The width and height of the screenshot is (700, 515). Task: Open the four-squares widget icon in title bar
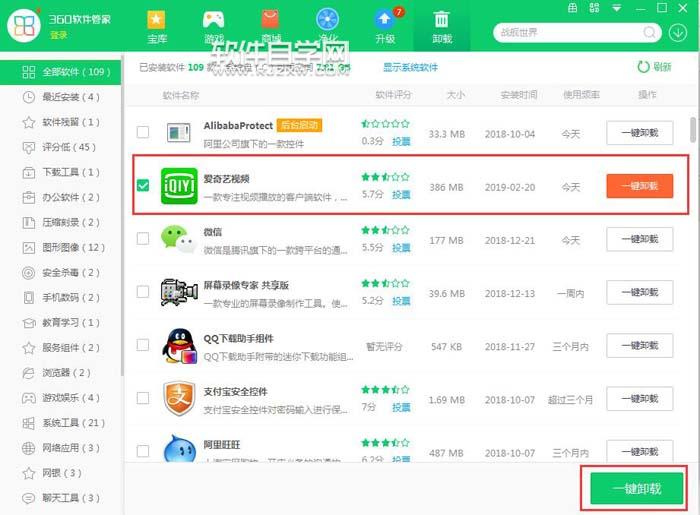pyautogui.click(x=594, y=8)
